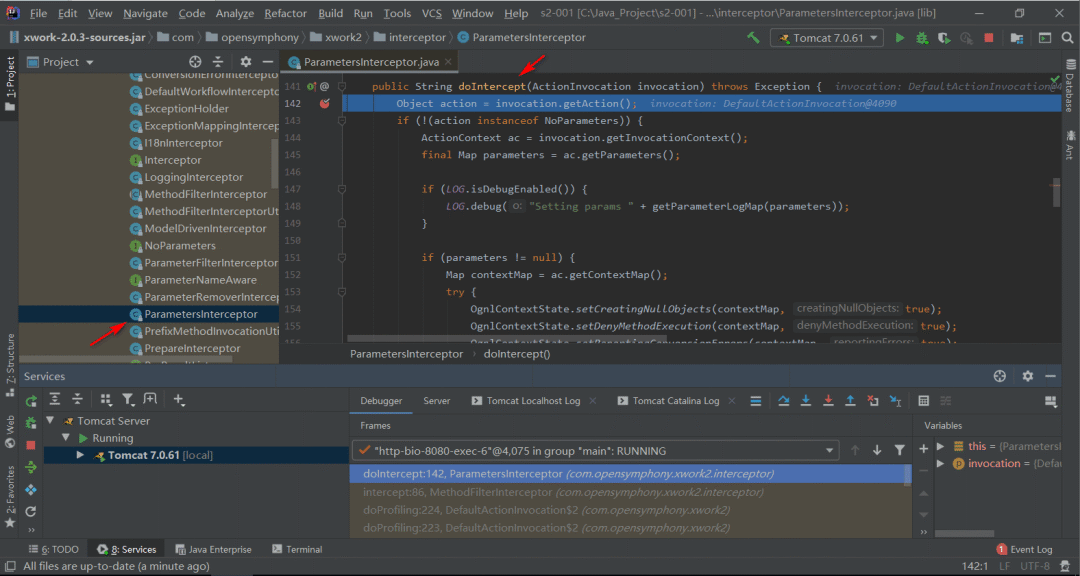Select intercept:86 MethodFilterInterceptor frame
Image resolution: width=1080 pixels, height=576 pixels.
630,492
